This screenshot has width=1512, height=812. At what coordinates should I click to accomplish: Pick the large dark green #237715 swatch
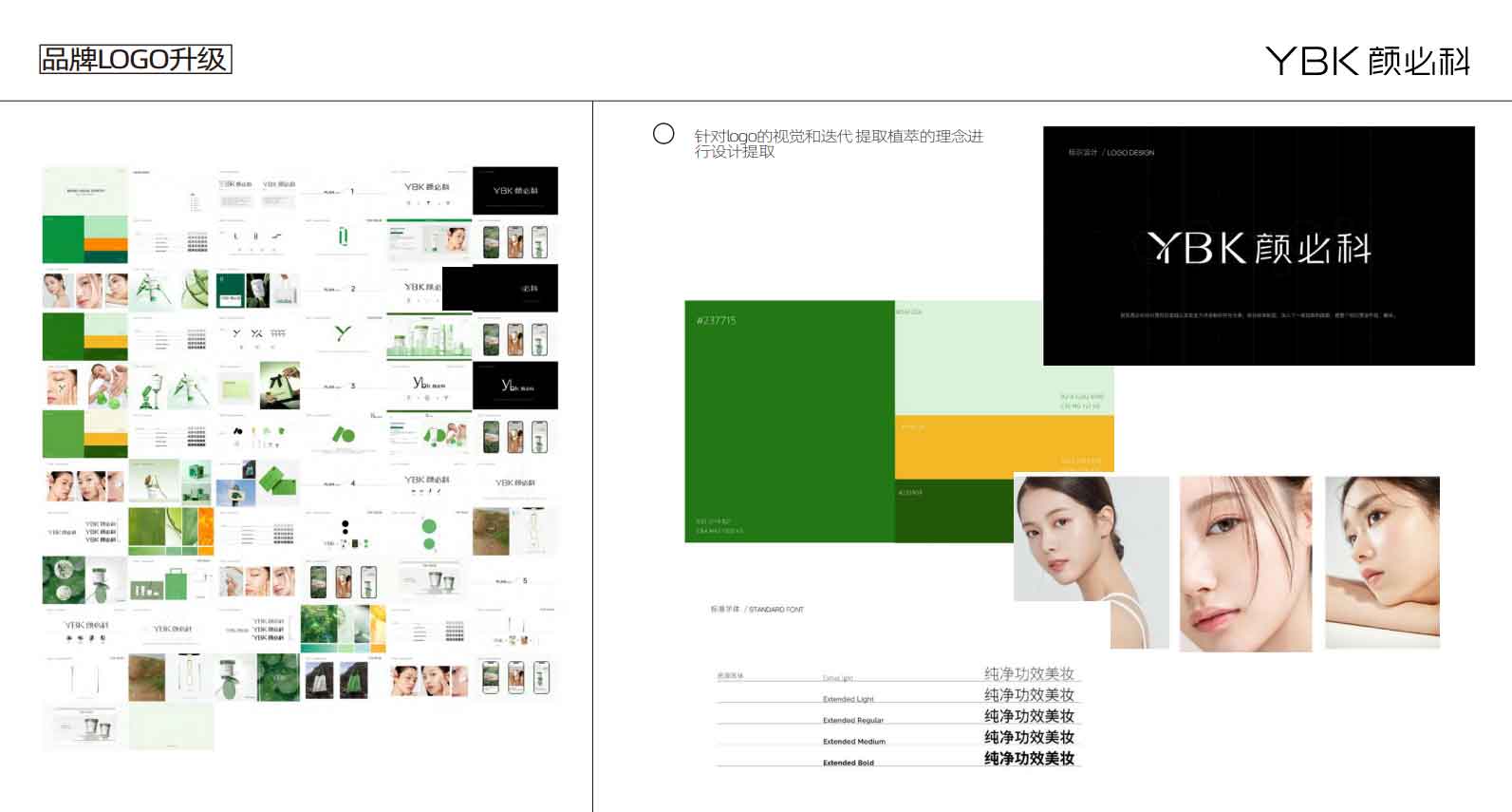point(790,422)
